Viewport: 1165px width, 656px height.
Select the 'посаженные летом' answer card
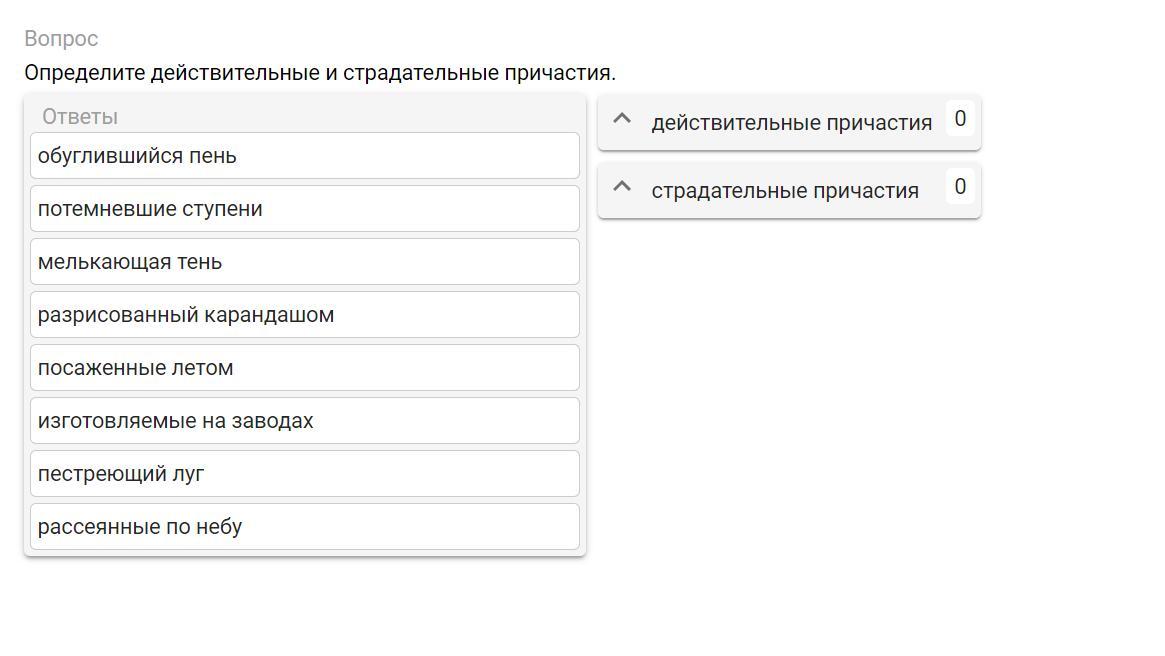(304, 368)
